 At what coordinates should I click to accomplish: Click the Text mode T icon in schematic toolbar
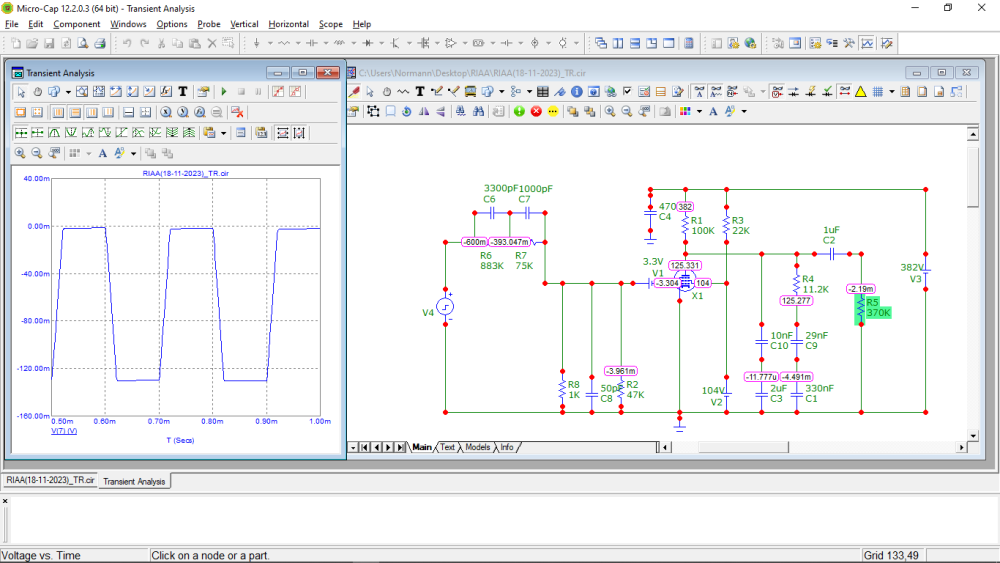click(x=420, y=91)
